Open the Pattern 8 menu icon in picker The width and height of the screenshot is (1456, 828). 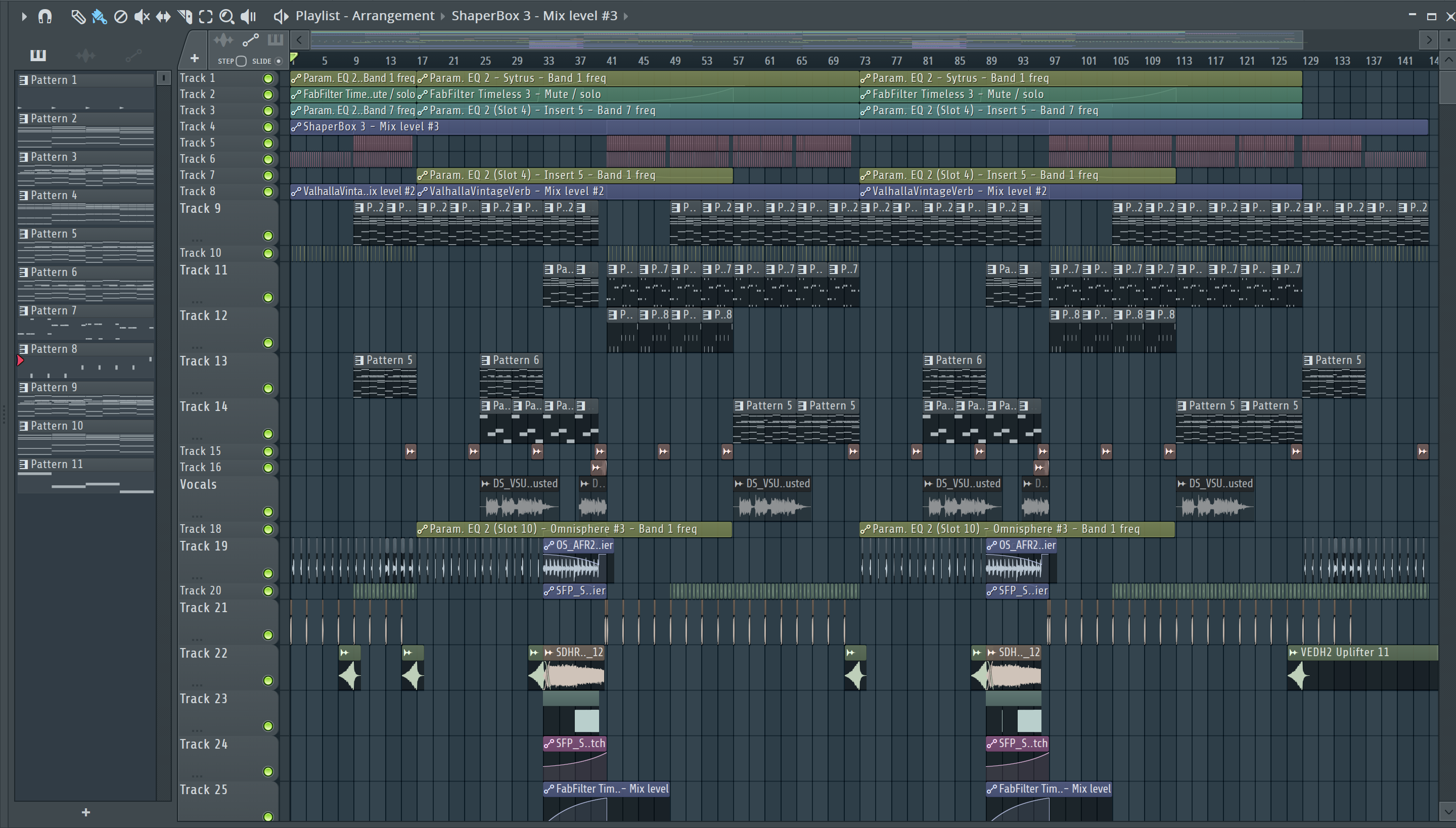(x=24, y=349)
